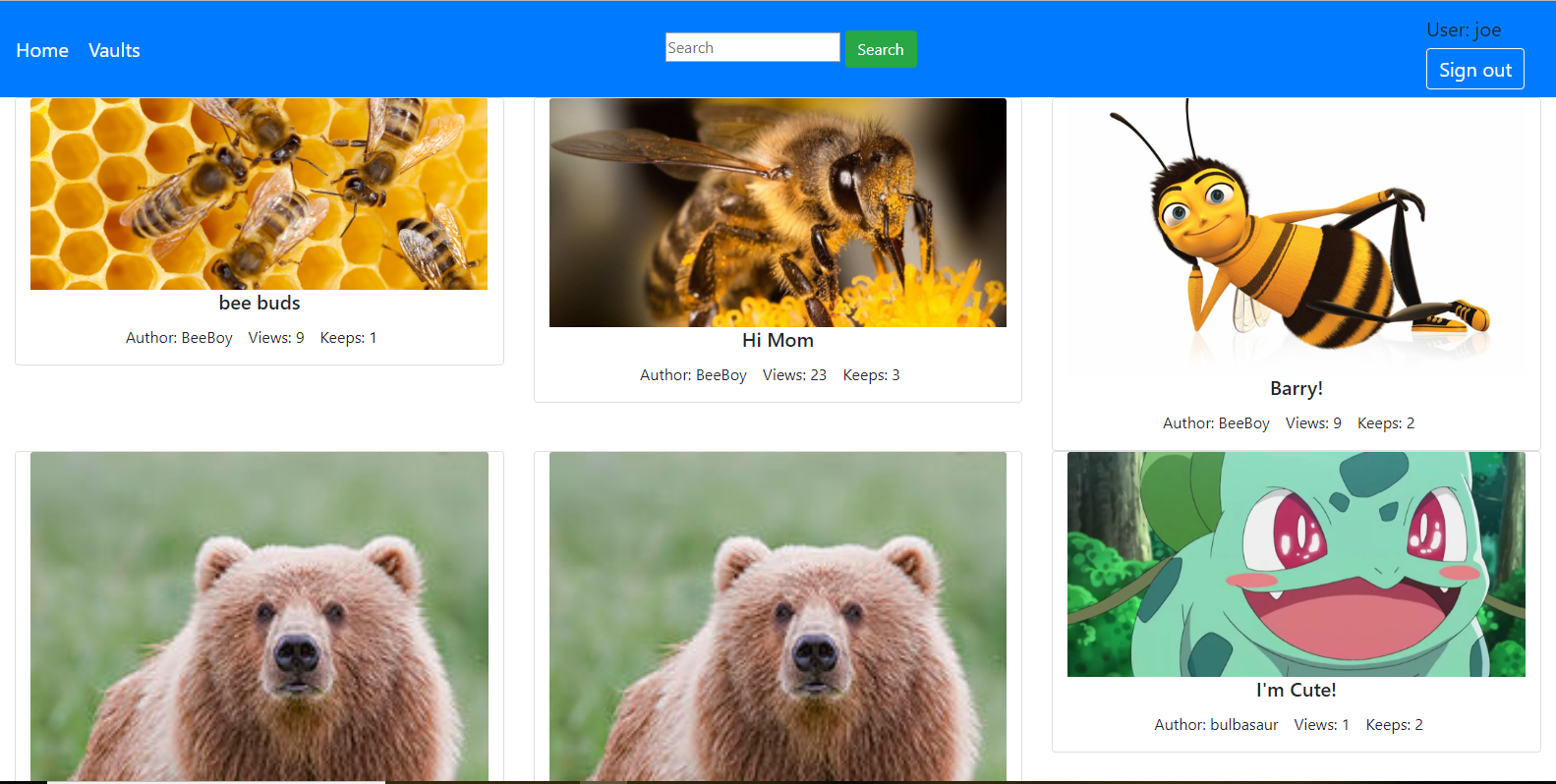Select the "Barry!" card title
1556x784 pixels.
(x=1297, y=388)
